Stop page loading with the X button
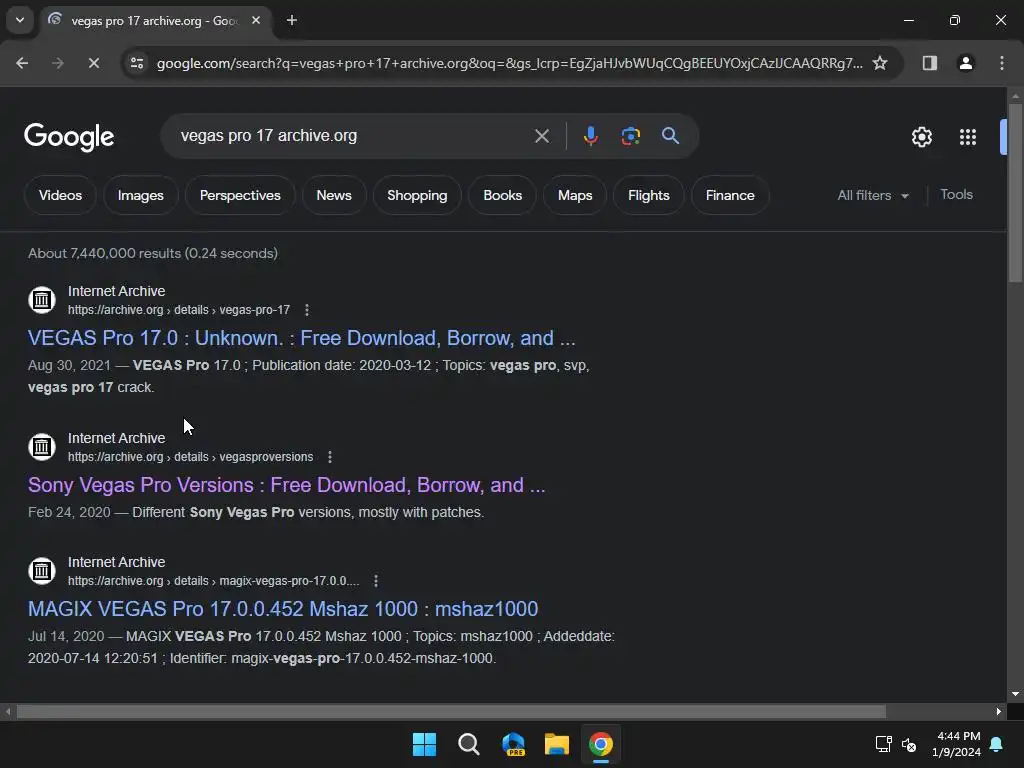This screenshot has height=768, width=1024. click(x=93, y=63)
